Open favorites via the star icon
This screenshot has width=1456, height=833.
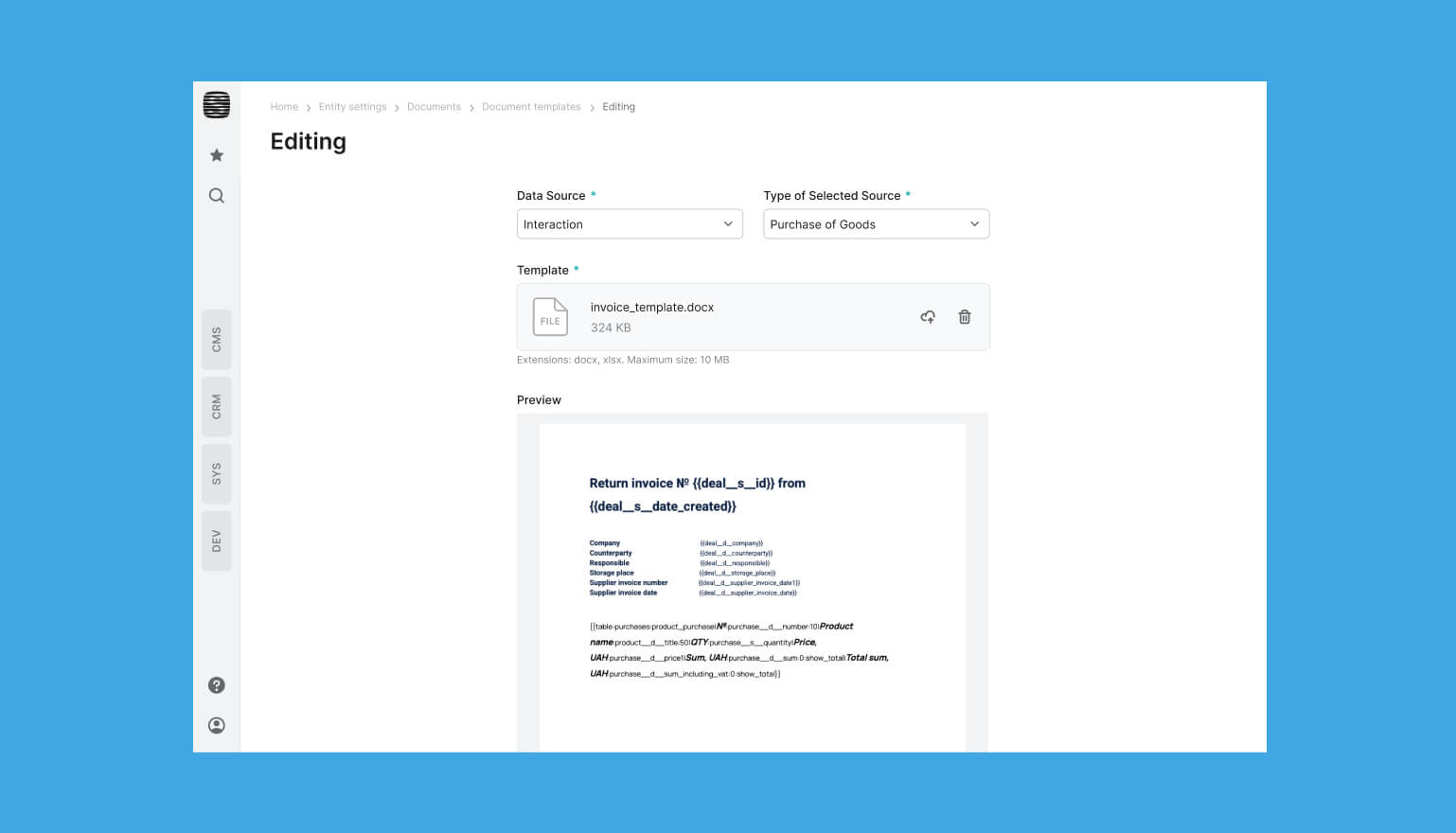pos(216,155)
